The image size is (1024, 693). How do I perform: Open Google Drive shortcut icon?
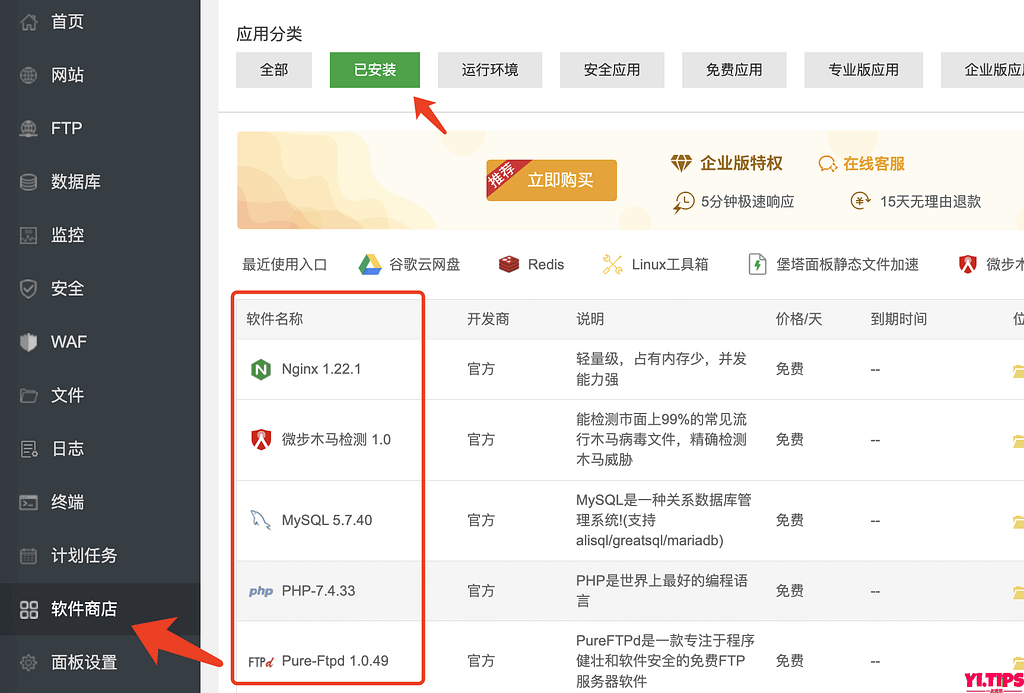370,264
